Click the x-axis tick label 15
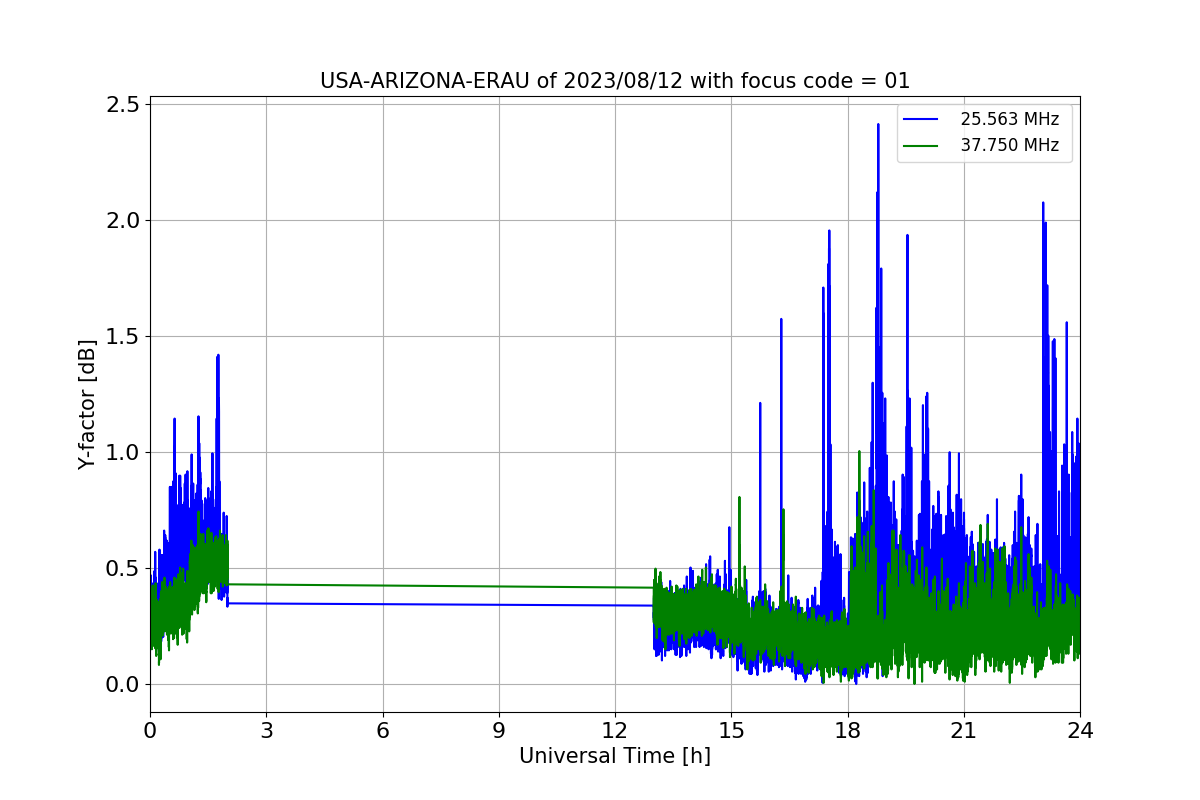Viewport: 1200px width, 800px height. [x=731, y=730]
